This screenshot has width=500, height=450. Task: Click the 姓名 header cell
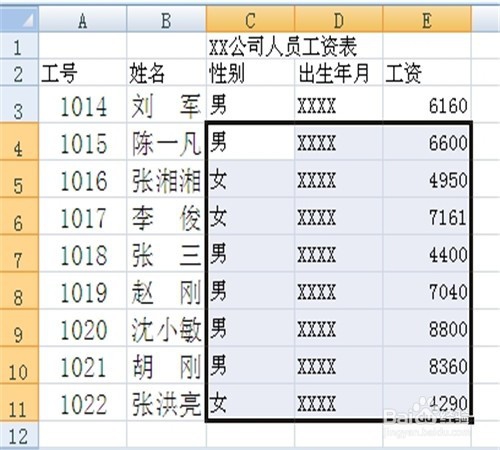click(x=166, y=73)
